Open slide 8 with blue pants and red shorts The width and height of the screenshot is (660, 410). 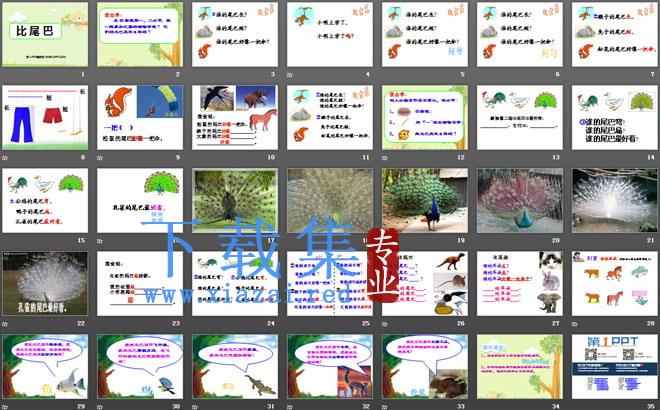pyautogui.click(x=45, y=117)
